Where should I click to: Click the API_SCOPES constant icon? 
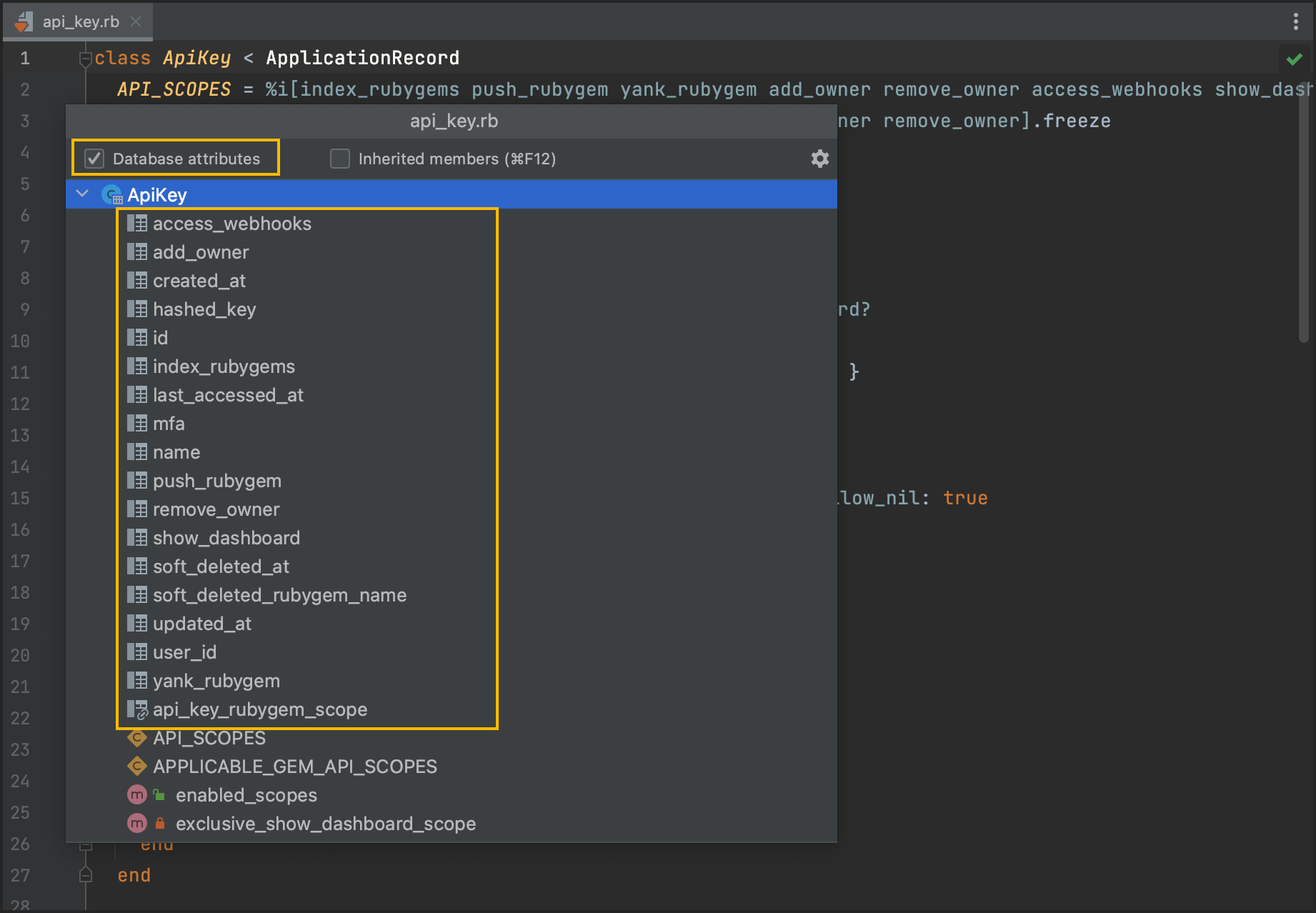136,738
